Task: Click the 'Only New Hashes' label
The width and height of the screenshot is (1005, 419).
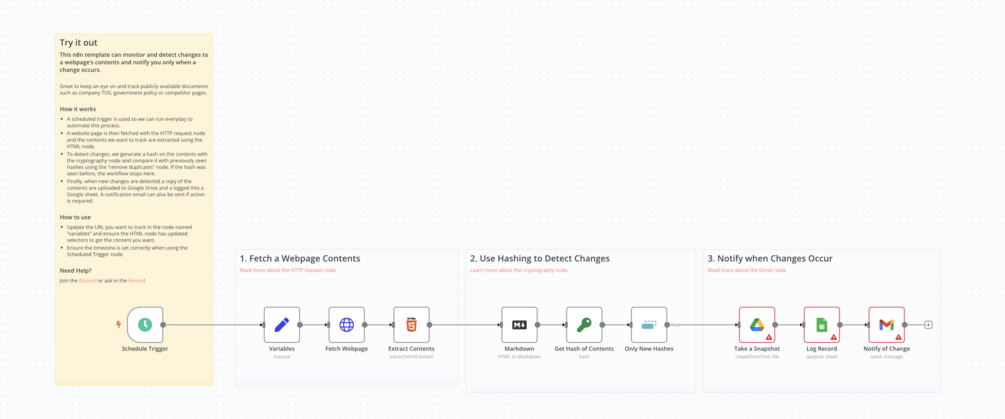Action: [649, 349]
